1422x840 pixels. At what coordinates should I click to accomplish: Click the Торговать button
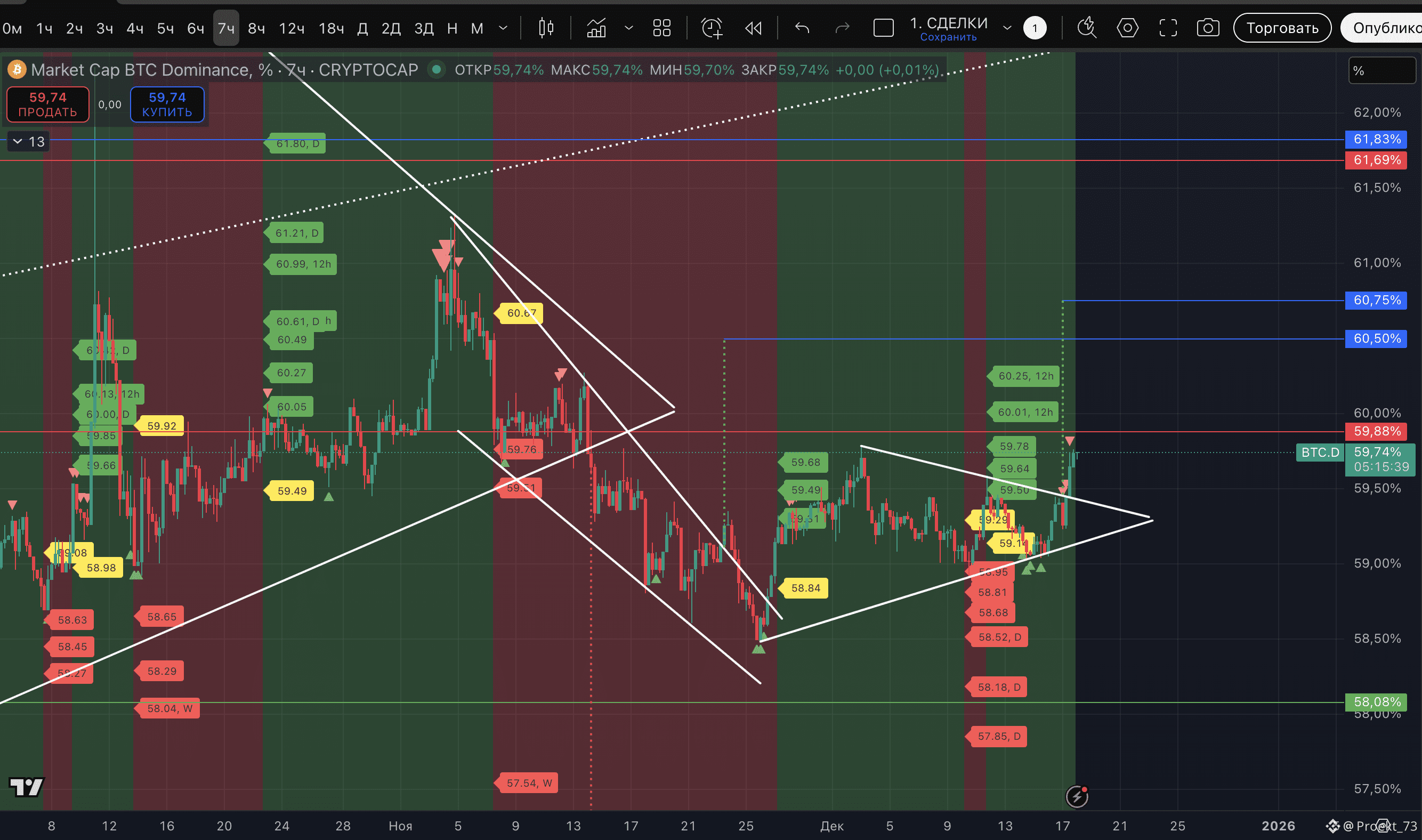pos(1282,28)
